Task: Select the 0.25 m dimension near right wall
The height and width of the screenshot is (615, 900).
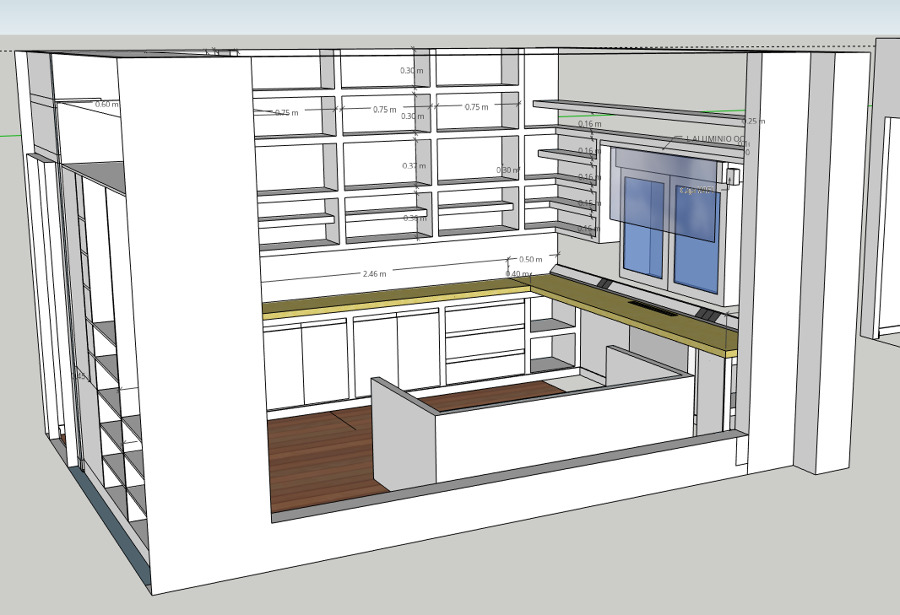Action: (x=754, y=121)
